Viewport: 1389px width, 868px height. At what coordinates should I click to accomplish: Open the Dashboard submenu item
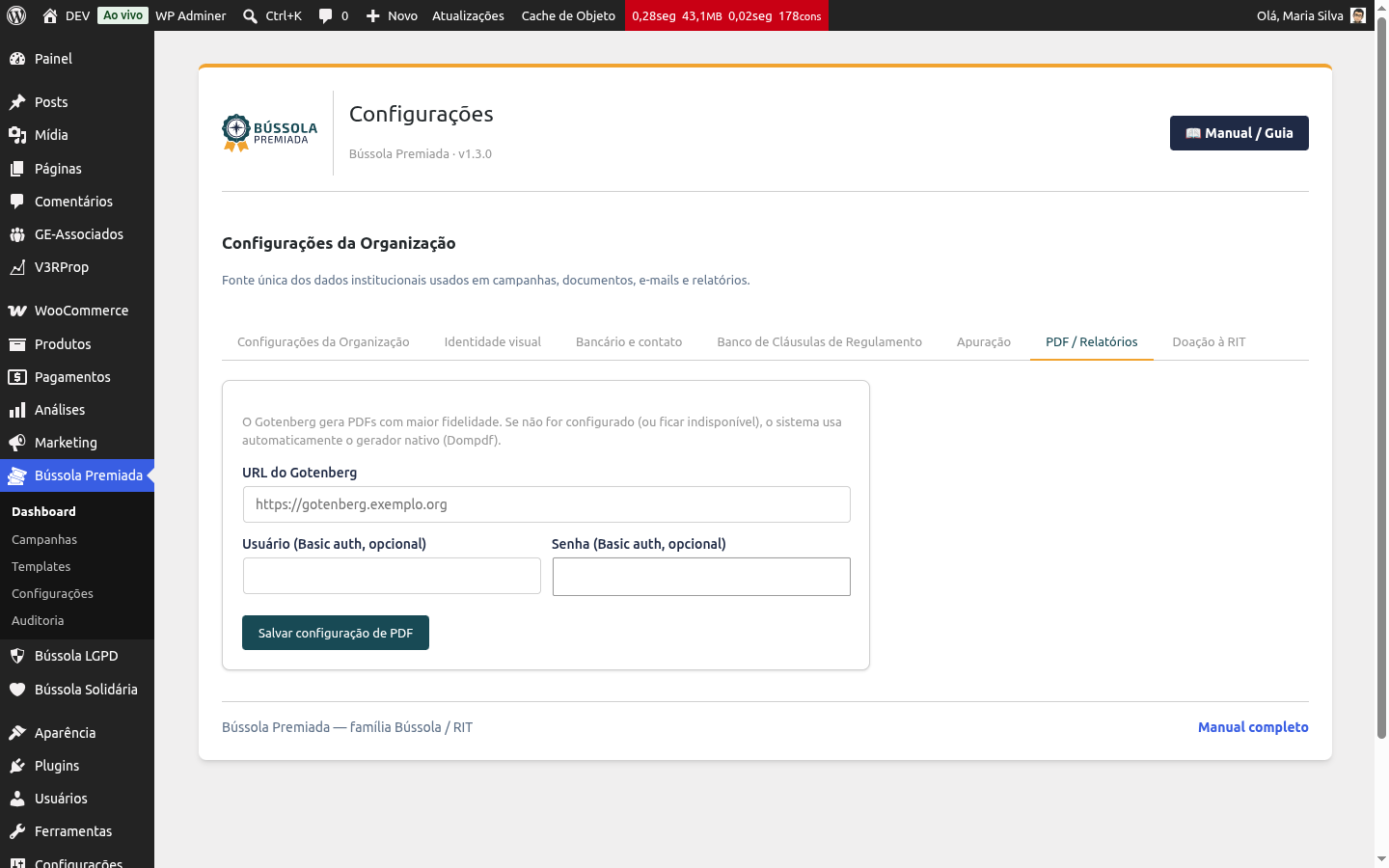[43, 512]
